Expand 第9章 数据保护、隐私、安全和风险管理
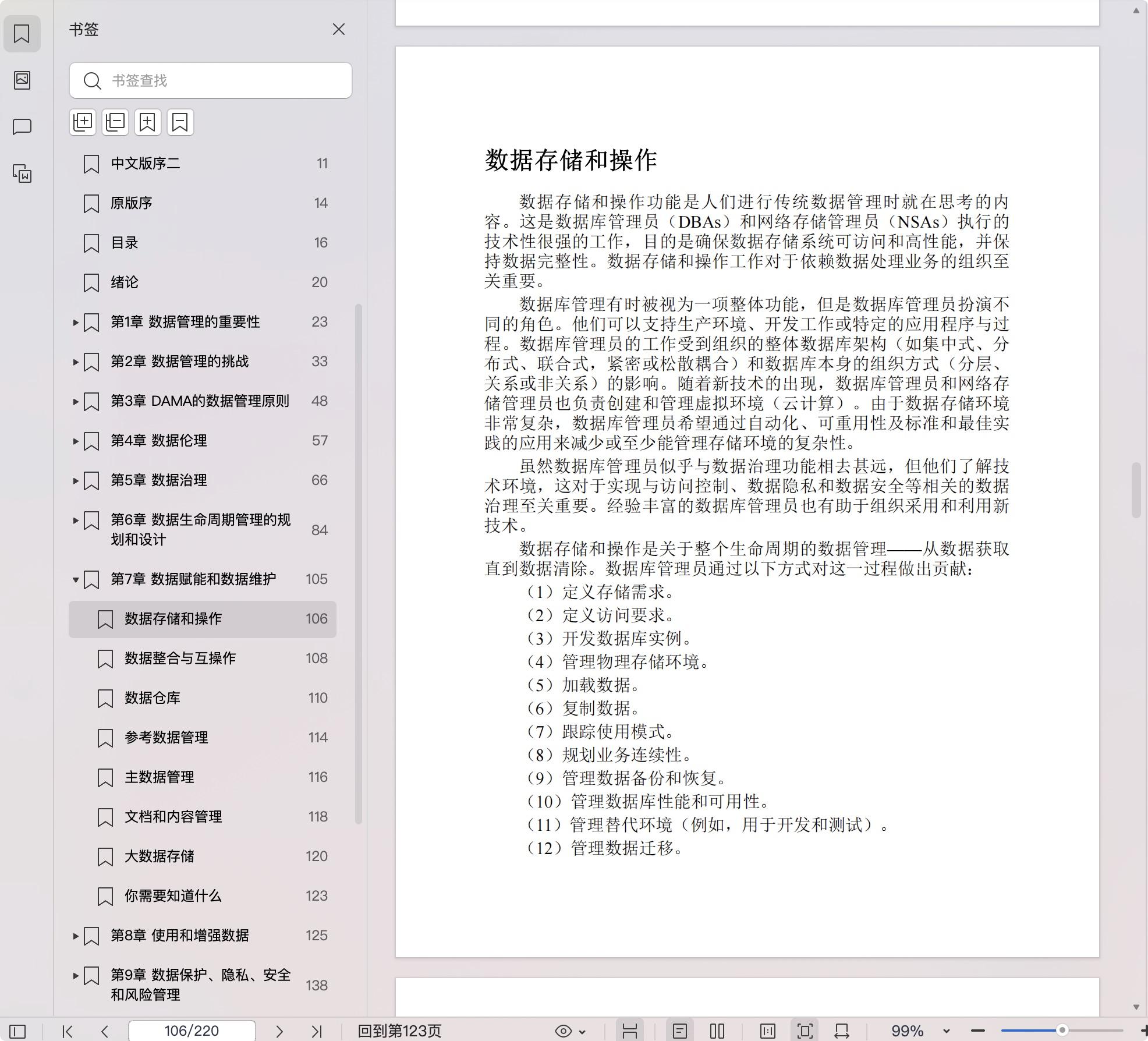The image size is (1148, 1041). (x=76, y=975)
